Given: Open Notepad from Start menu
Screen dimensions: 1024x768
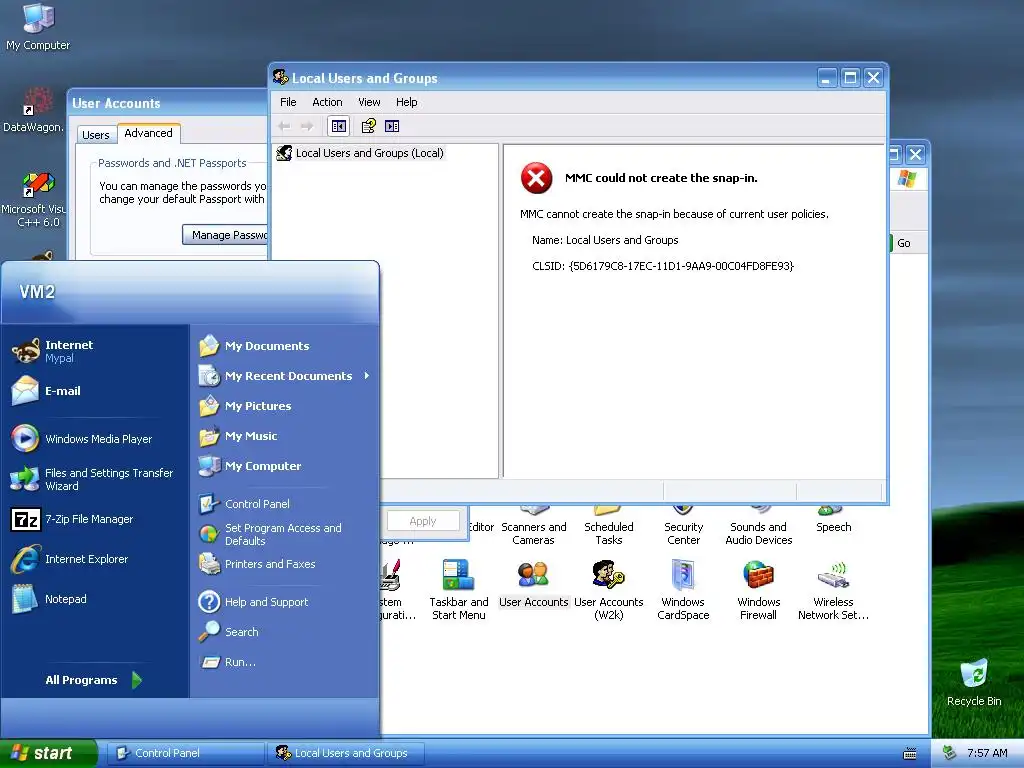Looking at the screenshot, I should [49, 599].
